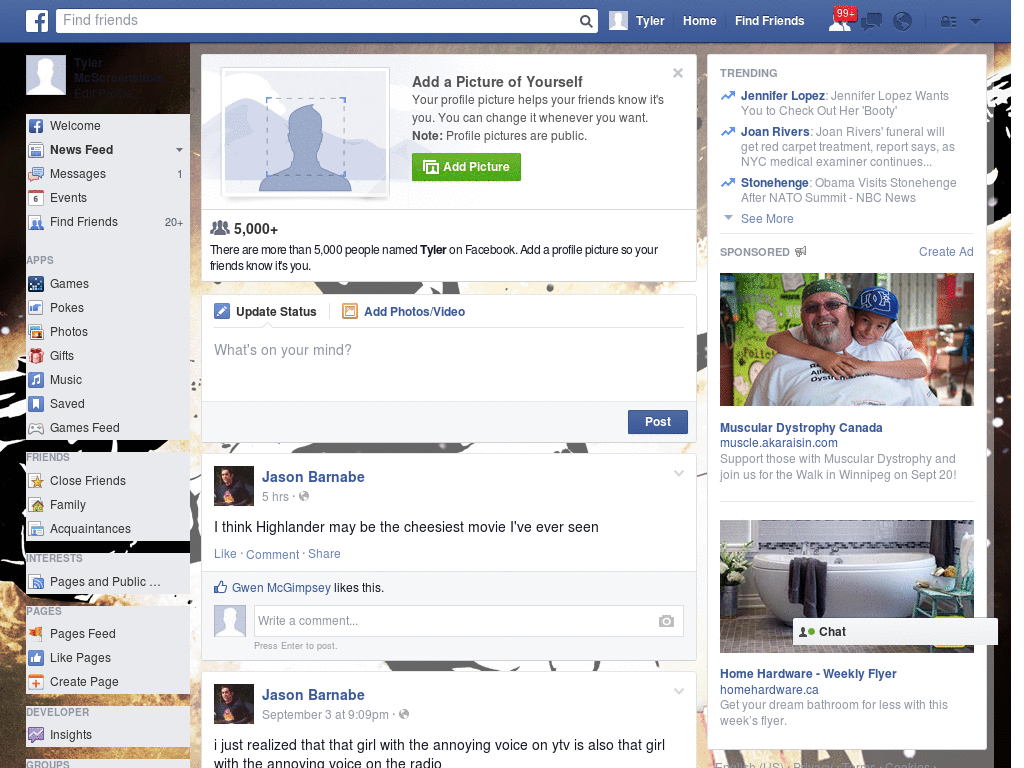Open Tyler profile in top bar
Viewport: 1024px width, 768px height.
(x=637, y=21)
